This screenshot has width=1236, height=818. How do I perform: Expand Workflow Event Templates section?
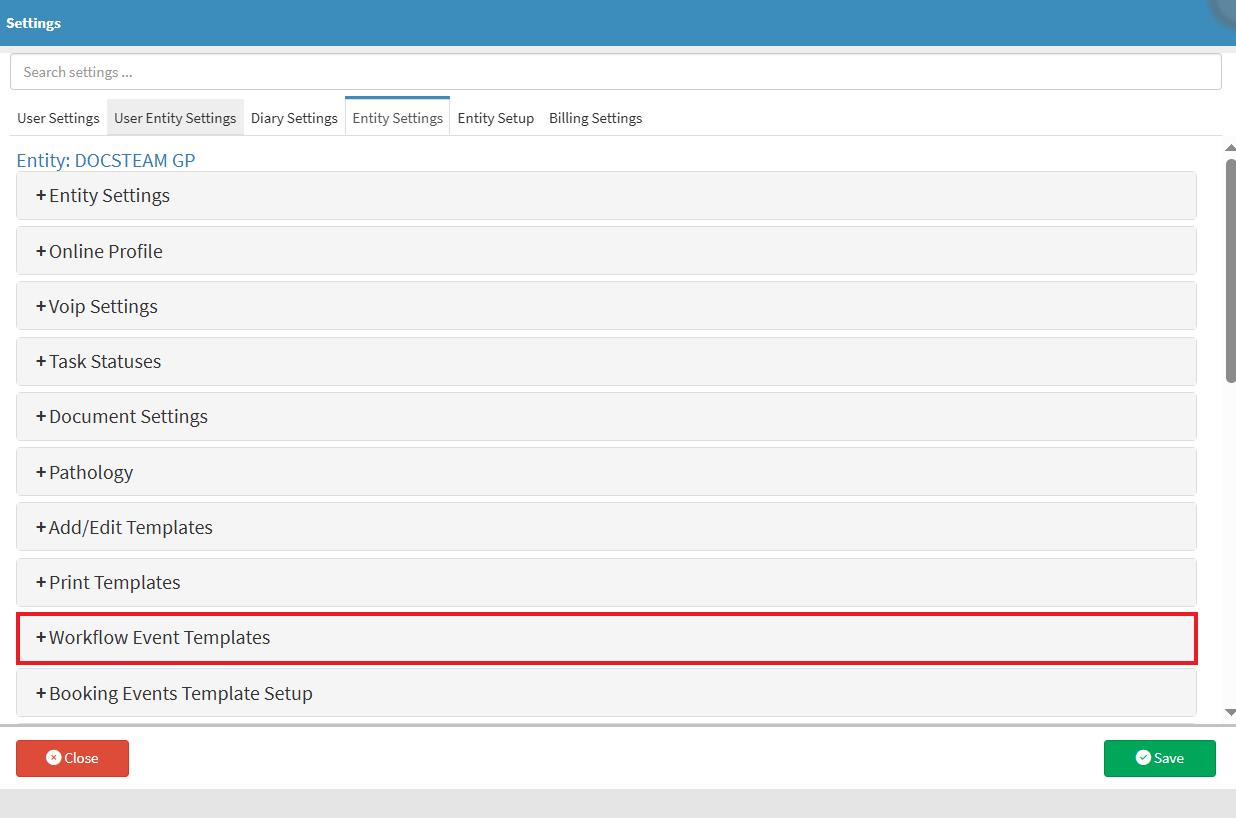tap(159, 638)
